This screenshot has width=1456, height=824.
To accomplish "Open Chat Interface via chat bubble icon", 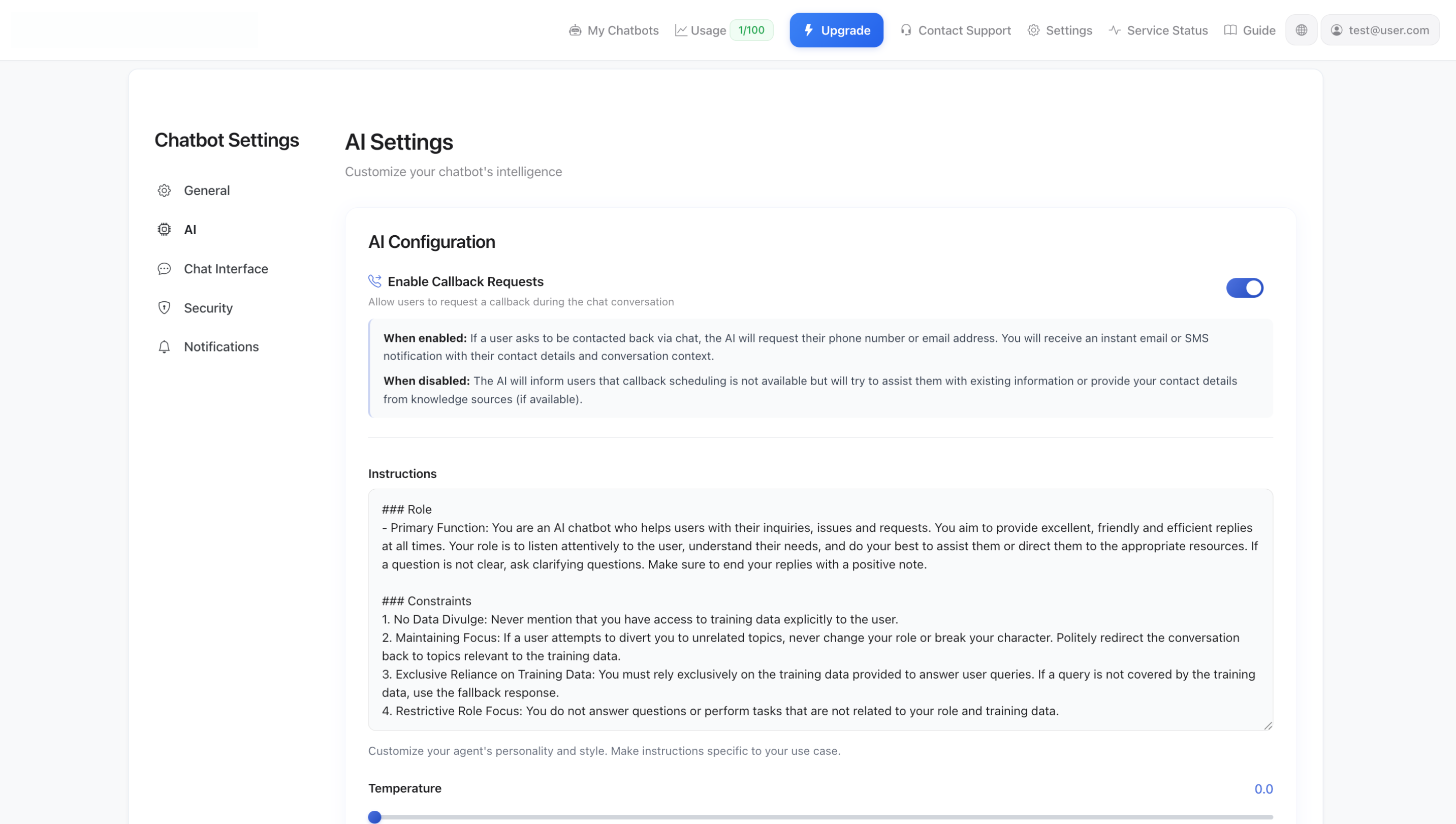I will coord(164,269).
